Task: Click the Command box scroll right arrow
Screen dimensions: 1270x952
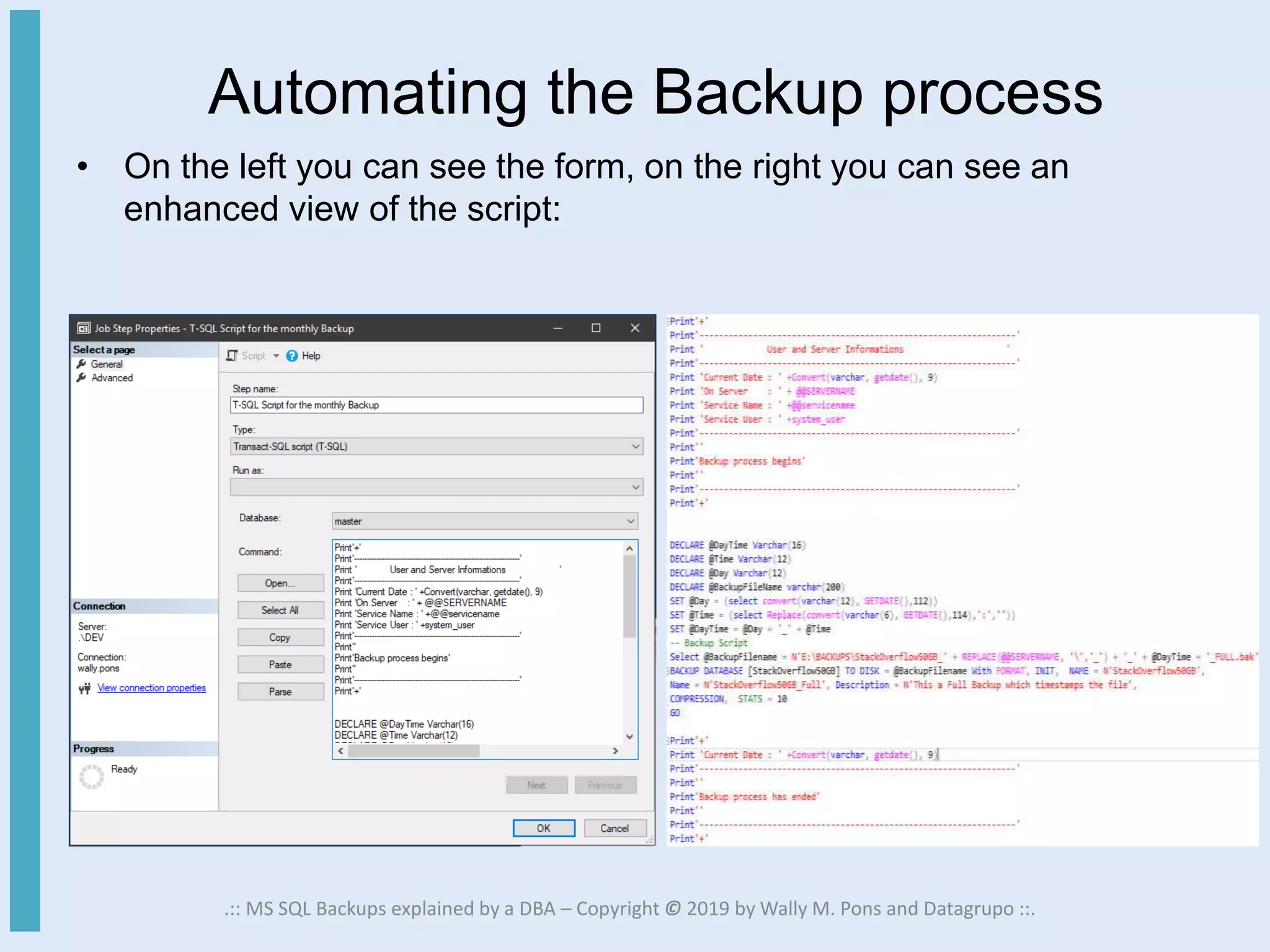Action: (615, 751)
